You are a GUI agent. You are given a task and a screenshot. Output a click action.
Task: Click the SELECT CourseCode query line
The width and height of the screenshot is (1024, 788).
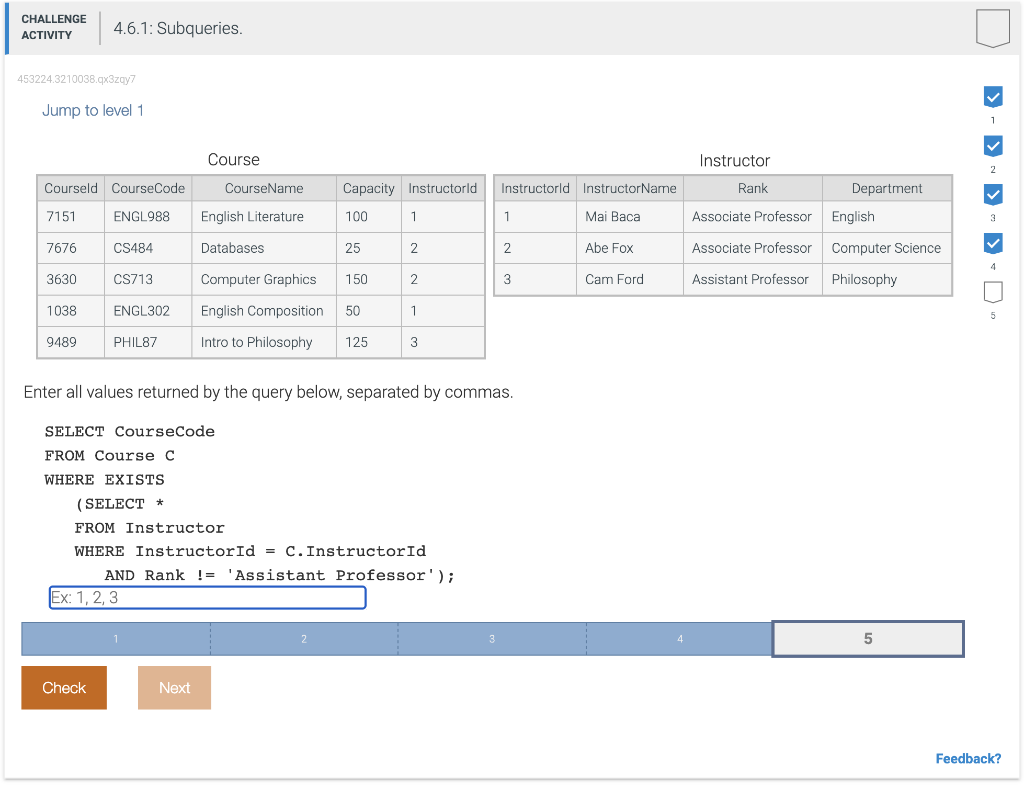(129, 432)
